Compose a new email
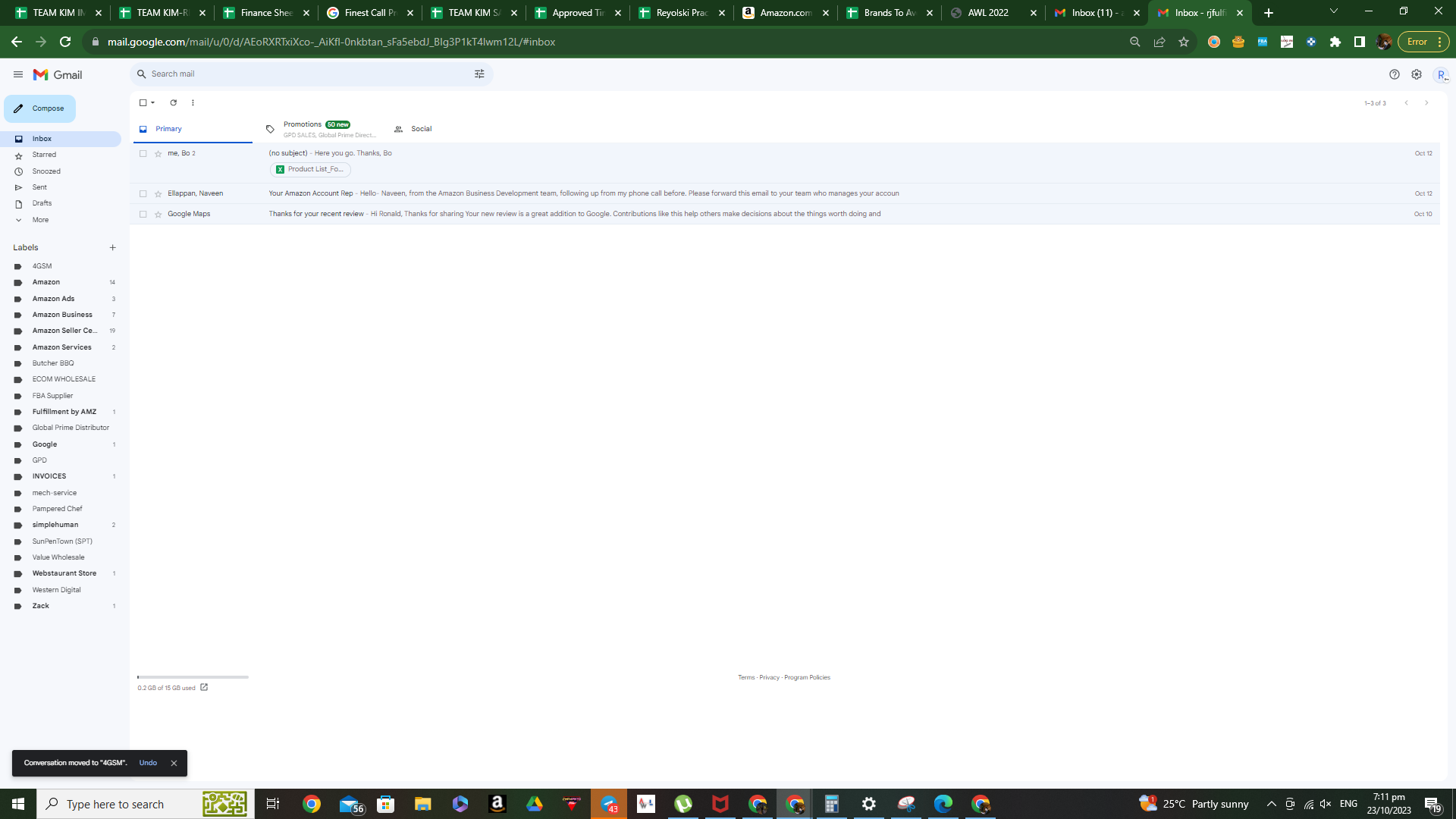The image size is (1456, 819). 39,108
